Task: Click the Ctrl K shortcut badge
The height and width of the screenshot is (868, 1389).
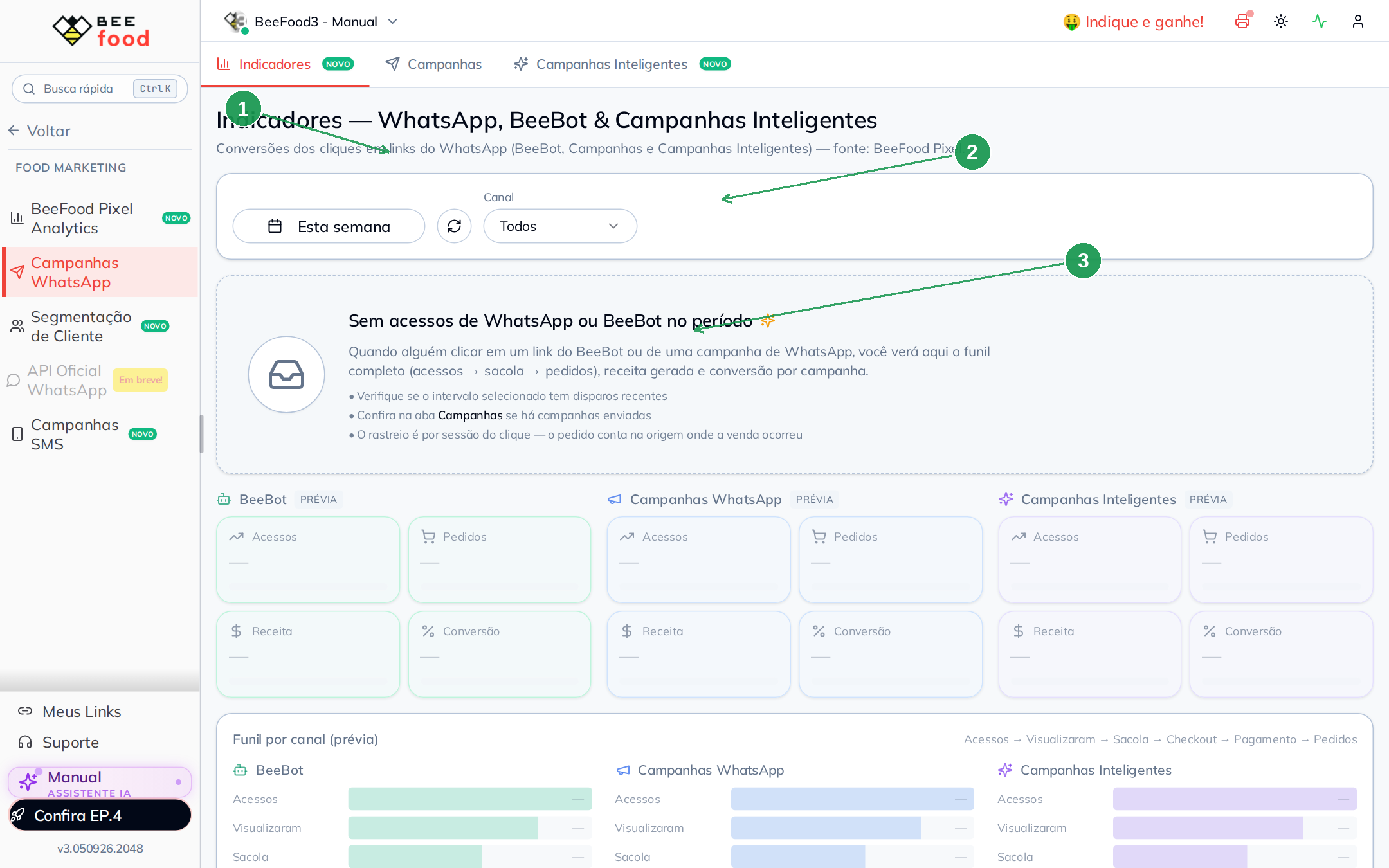Action: point(155,89)
